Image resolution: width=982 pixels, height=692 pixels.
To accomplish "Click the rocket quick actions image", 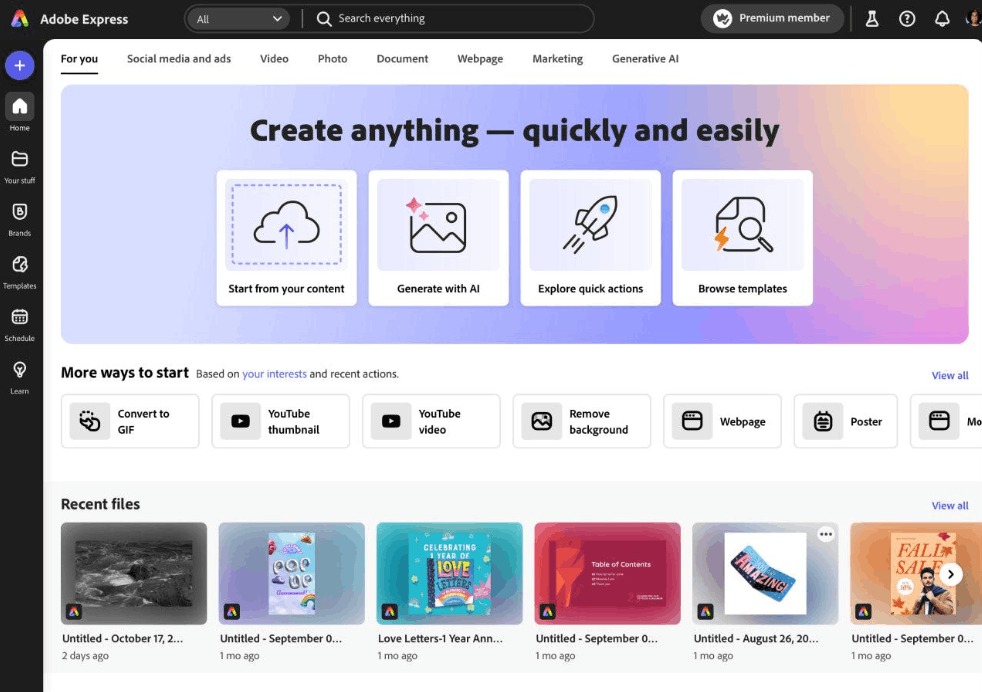I will point(590,224).
